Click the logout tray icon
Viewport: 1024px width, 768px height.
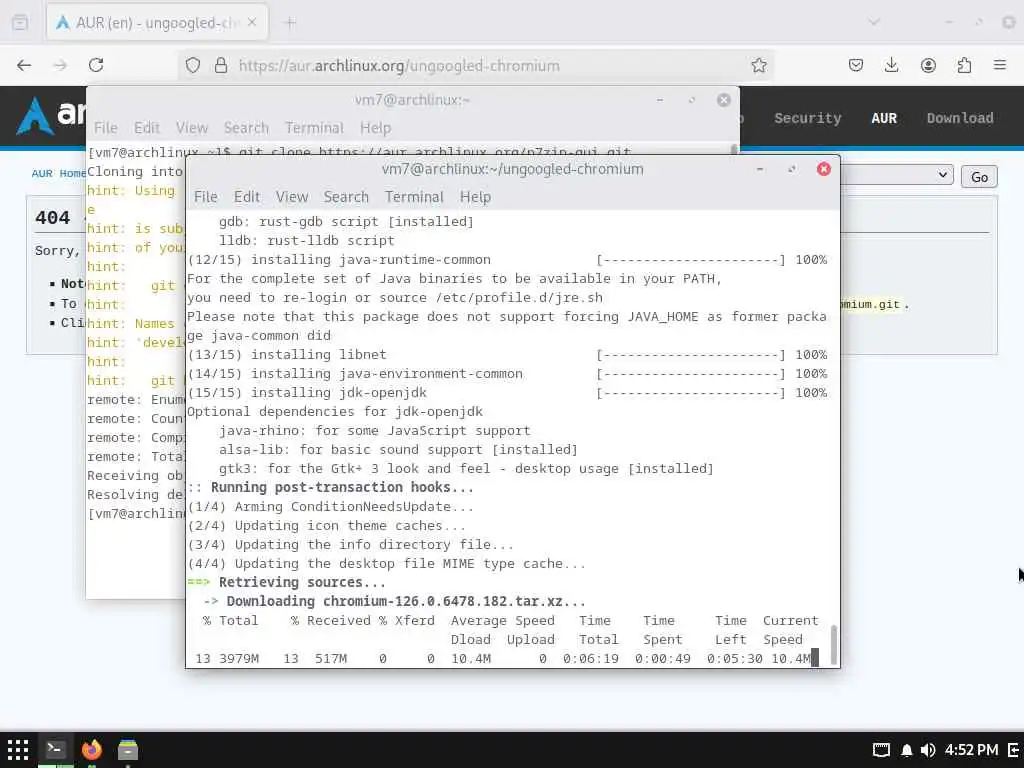[x=1014, y=750]
